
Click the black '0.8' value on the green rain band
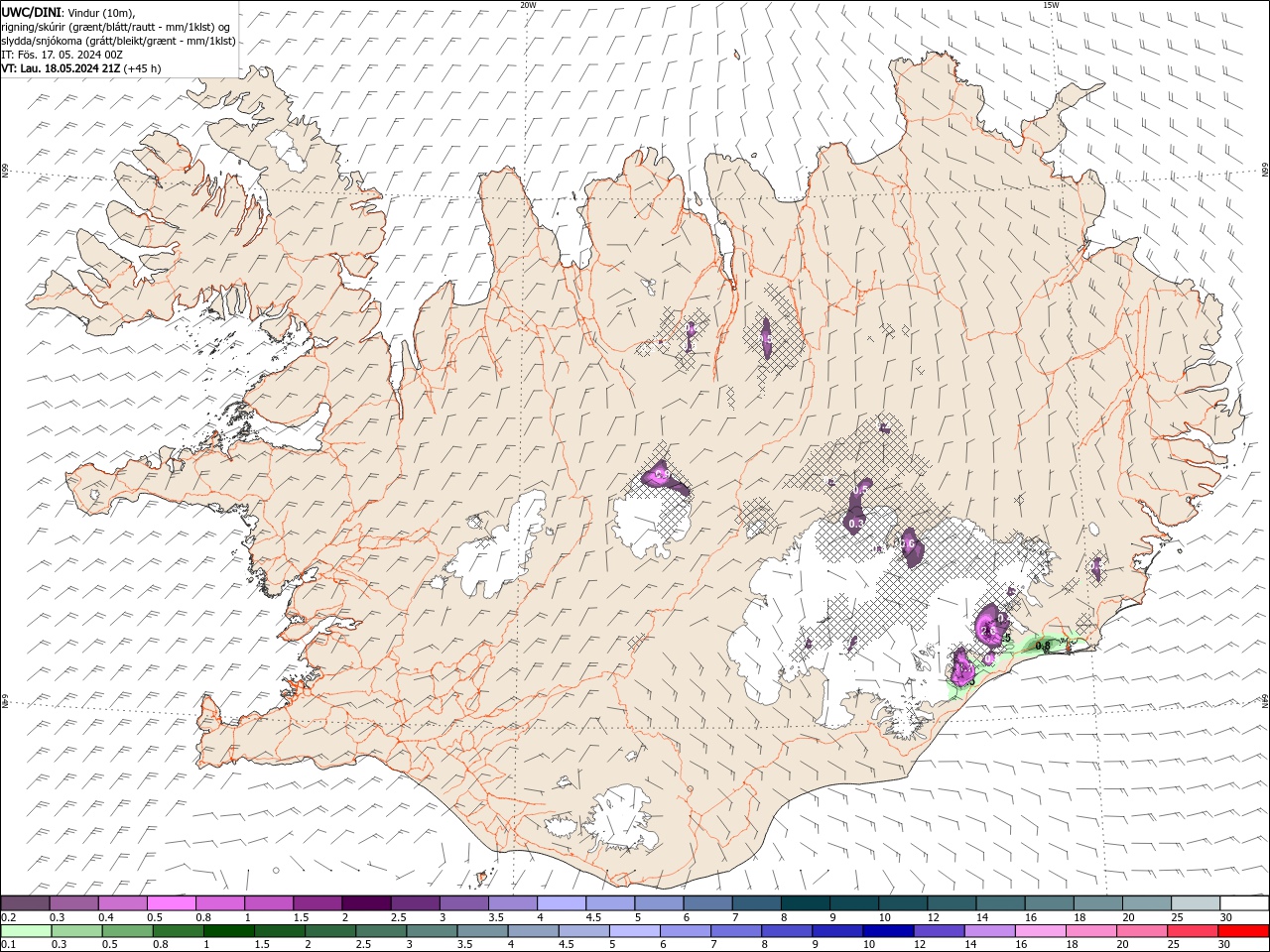(1043, 646)
